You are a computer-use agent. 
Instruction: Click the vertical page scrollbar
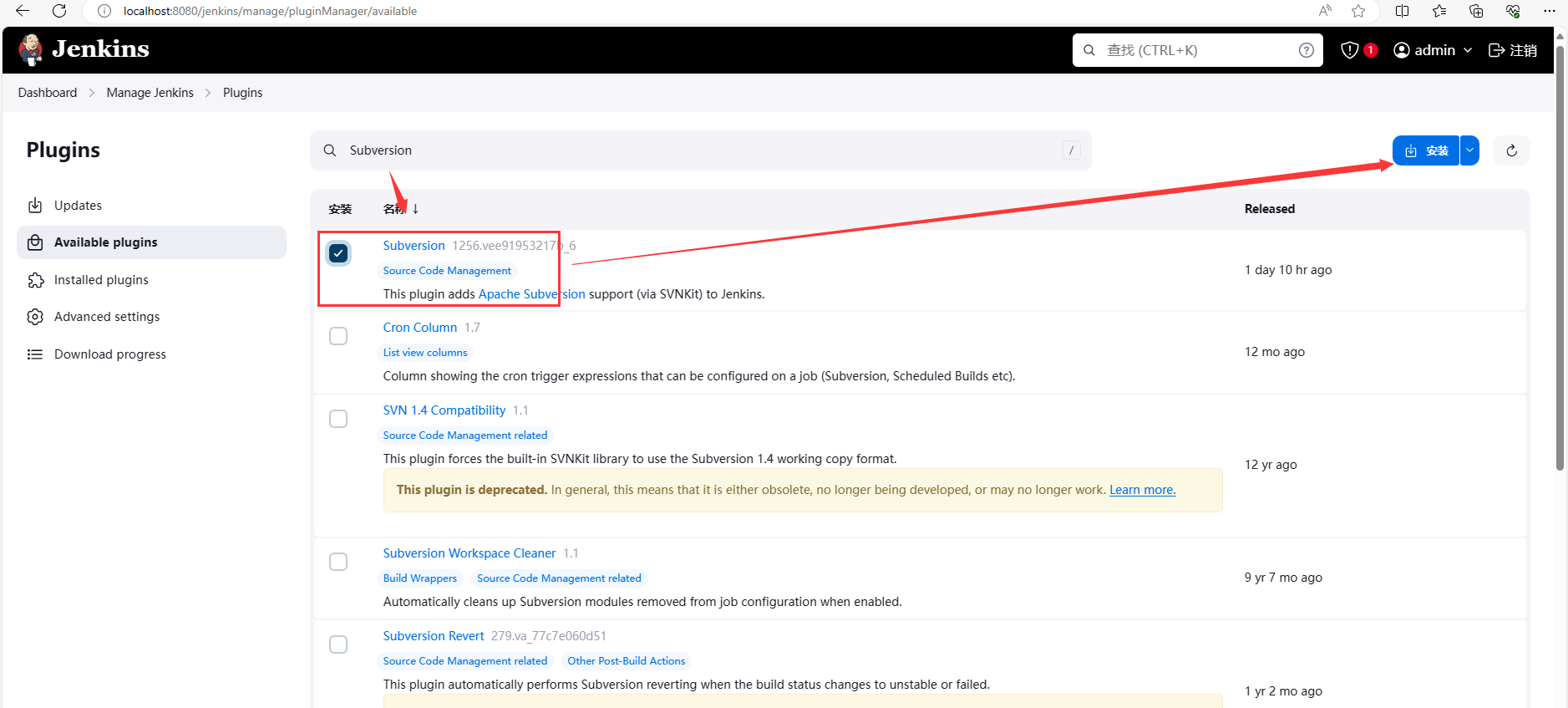pos(1560,258)
